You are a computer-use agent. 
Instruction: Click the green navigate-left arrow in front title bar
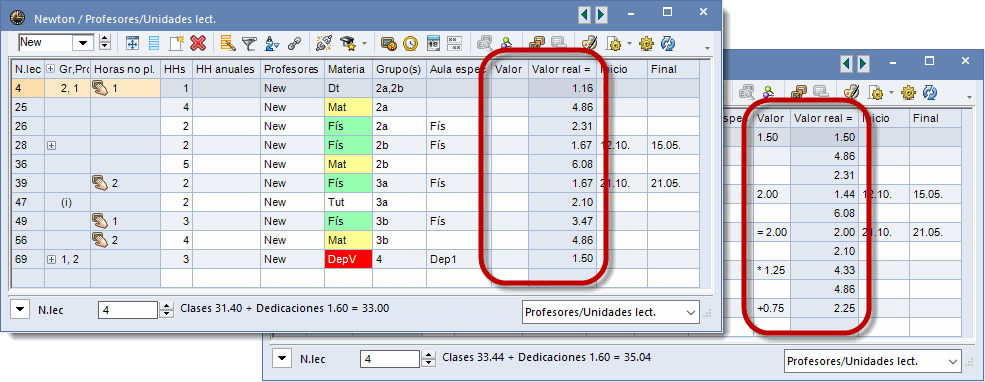pyautogui.click(x=585, y=14)
